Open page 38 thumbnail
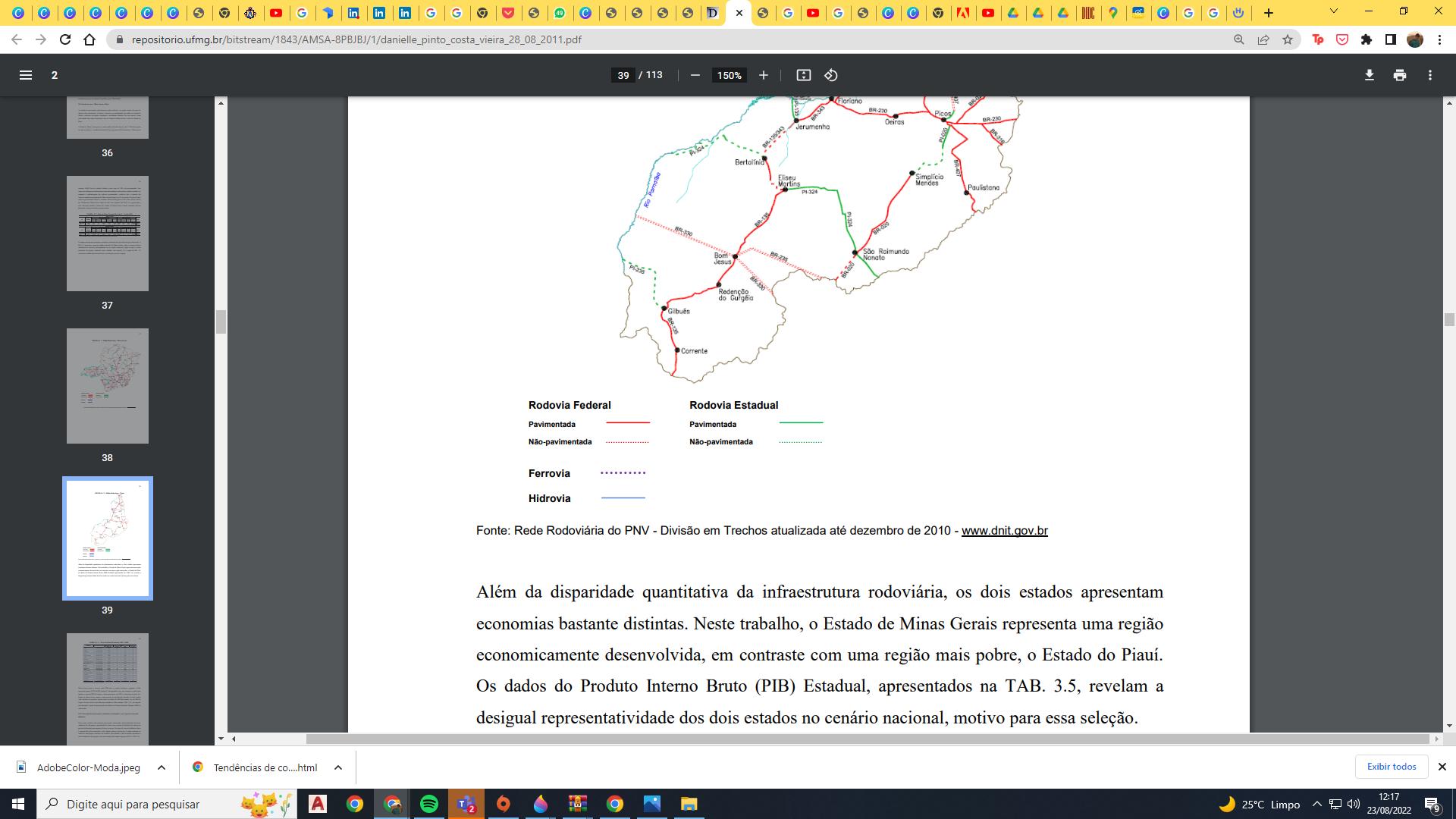 [x=108, y=386]
